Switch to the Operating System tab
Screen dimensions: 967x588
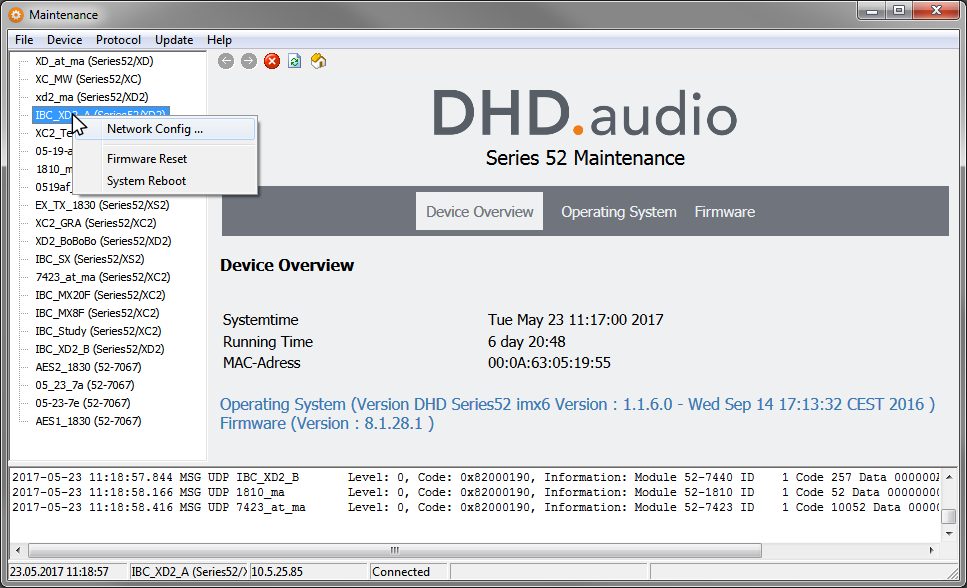tap(619, 212)
